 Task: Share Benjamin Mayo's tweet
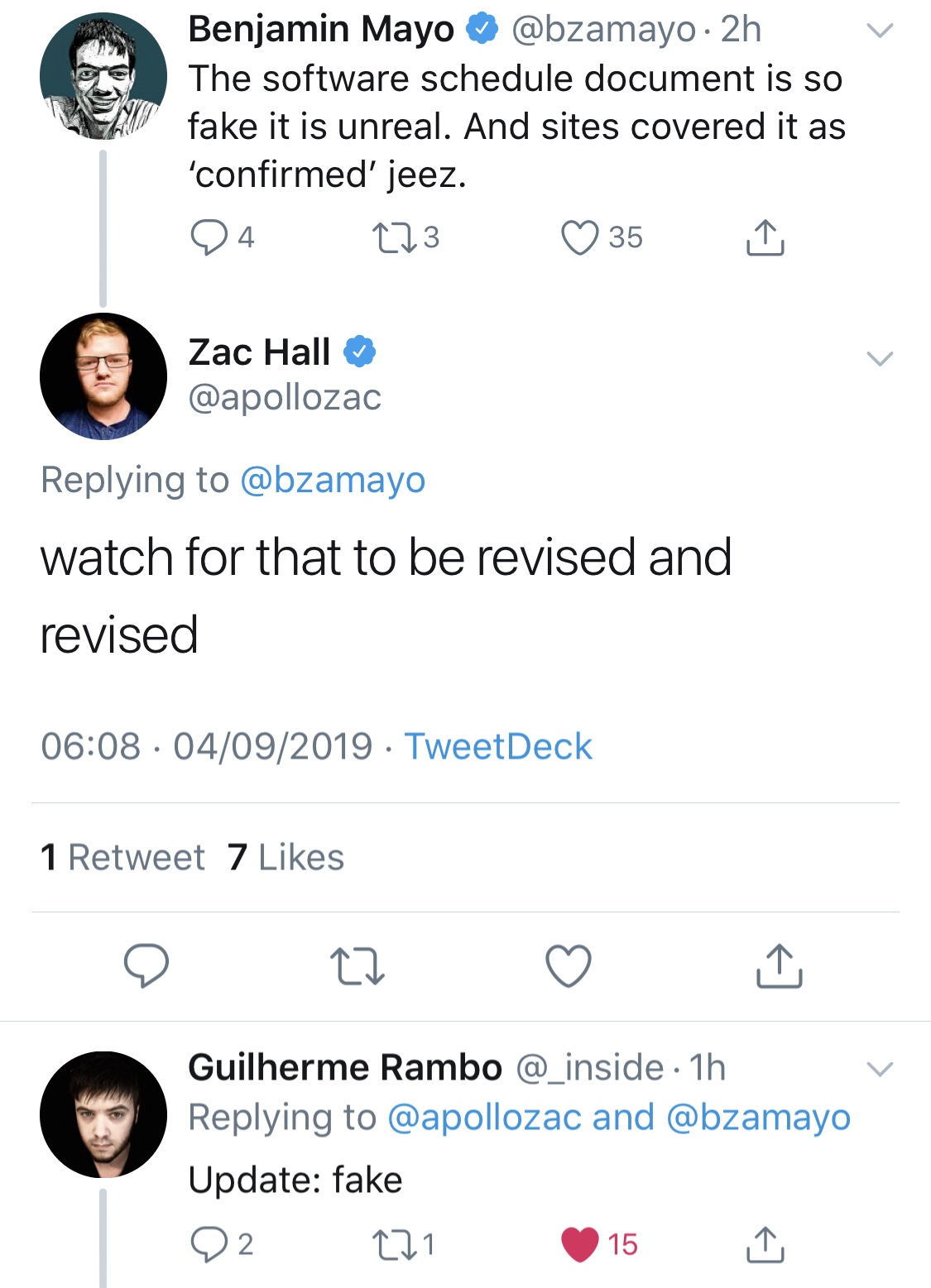click(765, 237)
